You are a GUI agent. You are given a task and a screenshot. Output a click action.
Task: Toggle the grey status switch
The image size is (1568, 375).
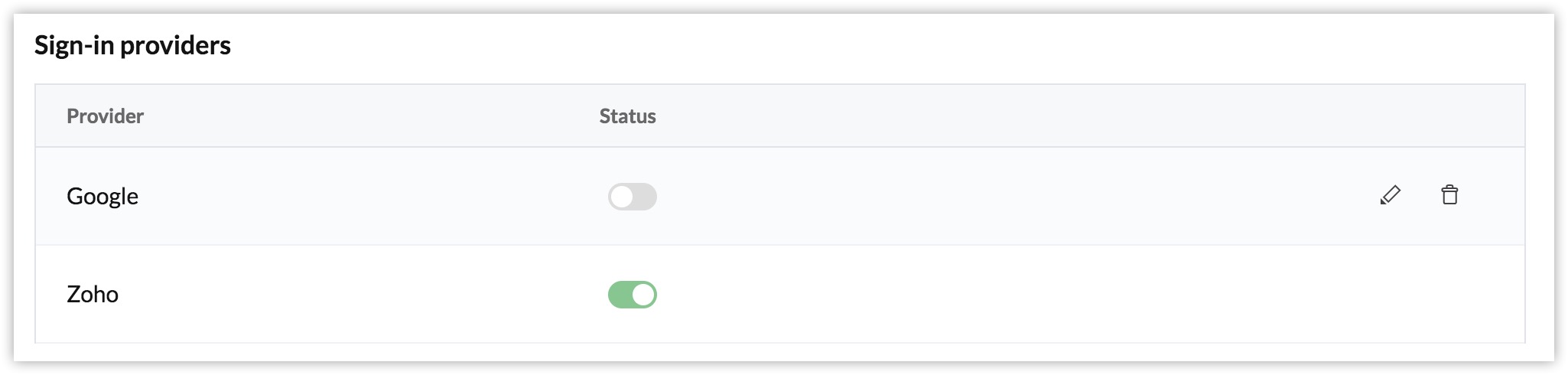(632, 197)
